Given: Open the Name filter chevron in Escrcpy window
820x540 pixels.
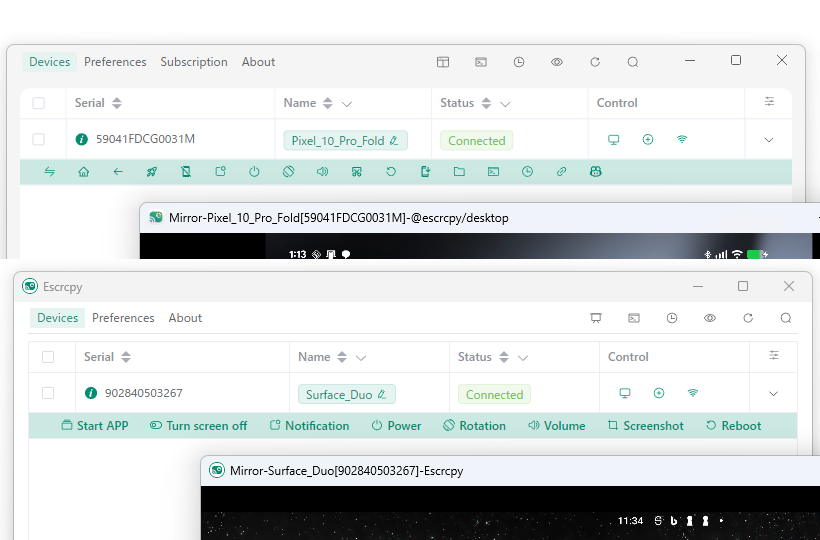Looking at the screenshot, I should tap(361, 358).
